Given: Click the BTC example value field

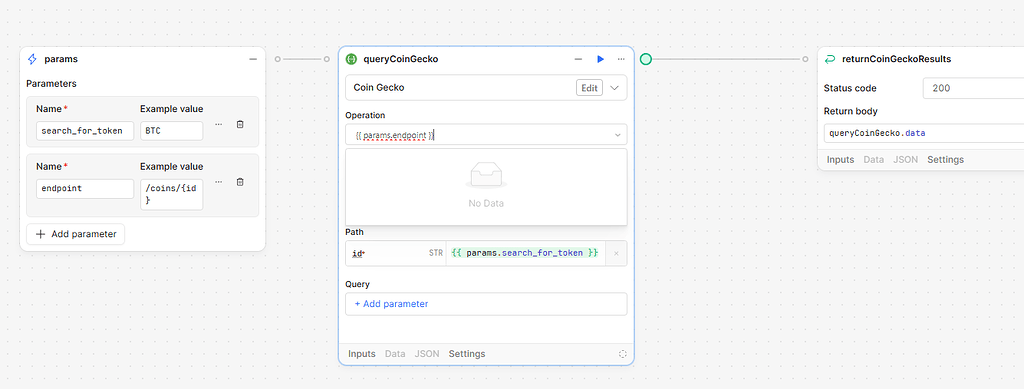Looking at the screenshot, I should 172,131.
